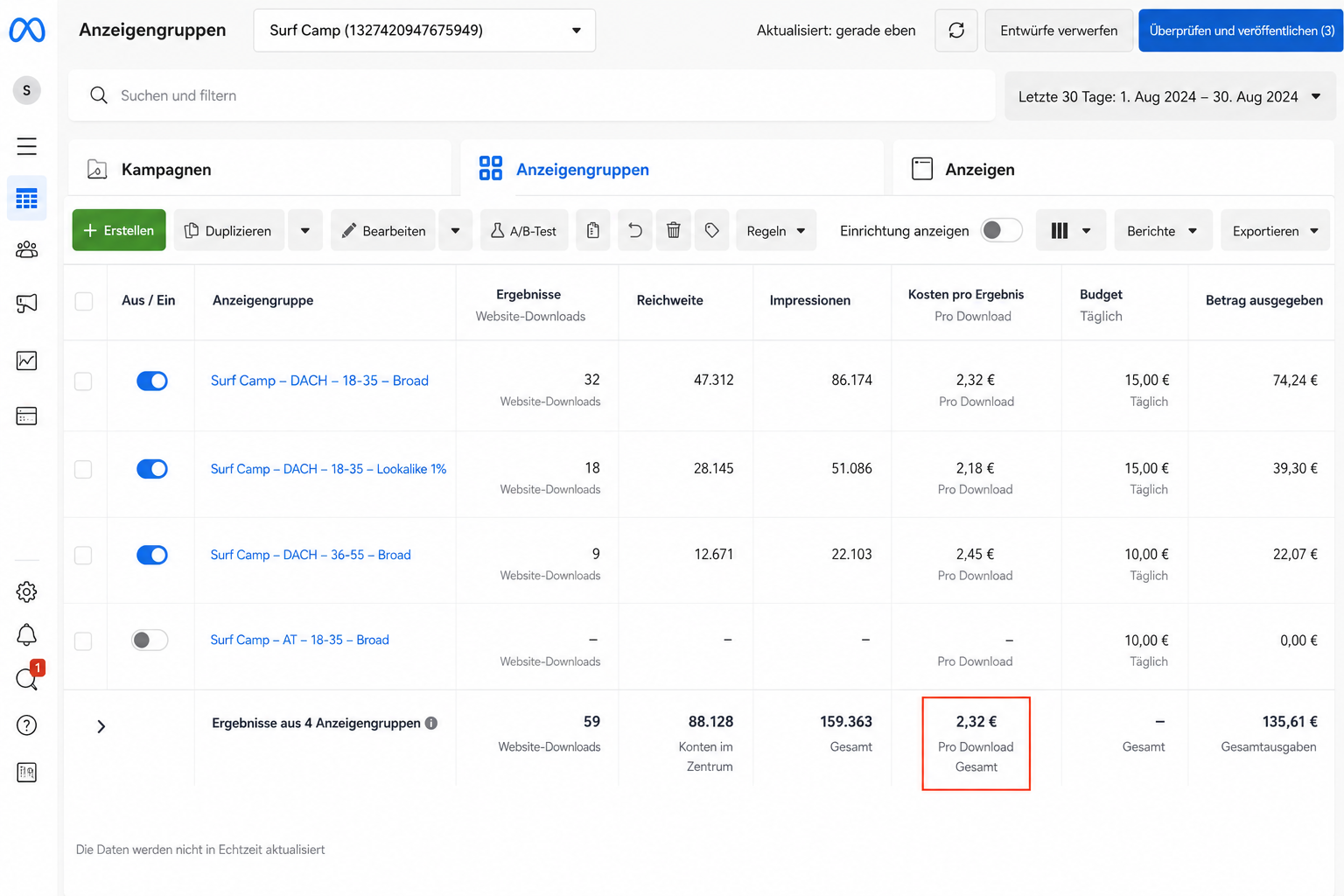This screenshot has width=1344, height=896.
Task: Open the settings gear icon in the sidebar
Action: click(27, 591)
